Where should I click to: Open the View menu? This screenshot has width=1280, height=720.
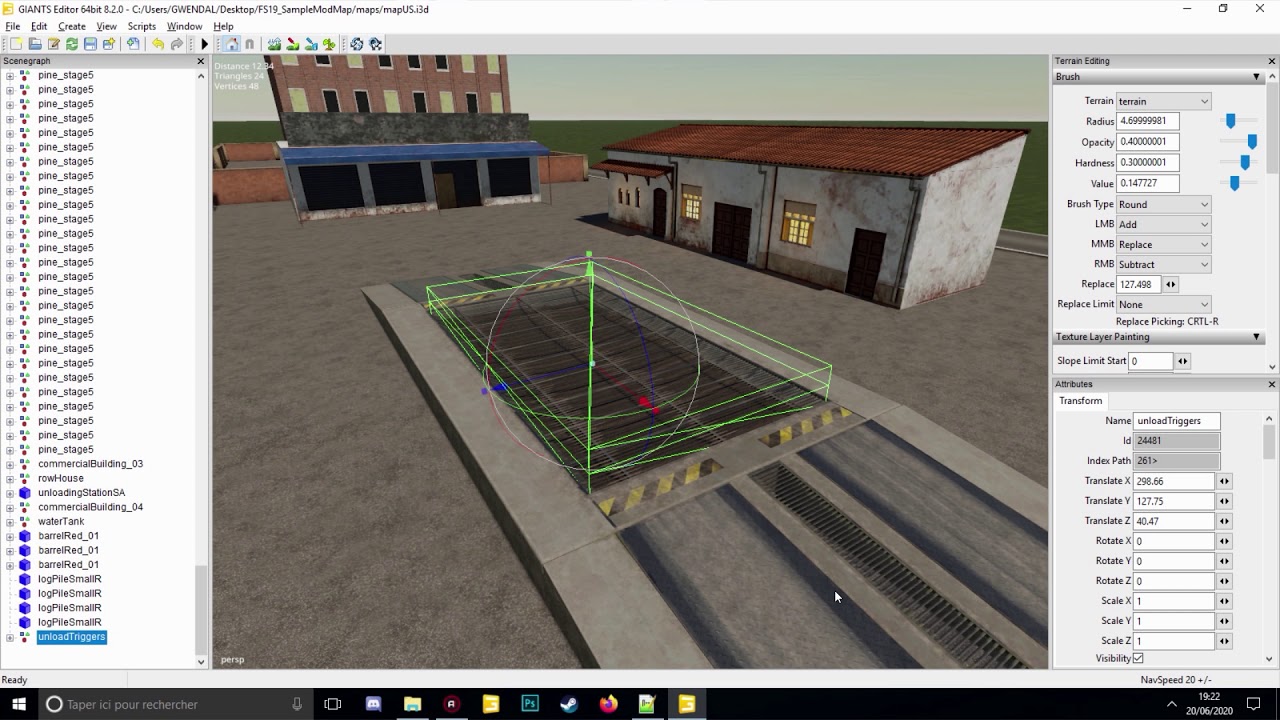[x=106, y=26]
